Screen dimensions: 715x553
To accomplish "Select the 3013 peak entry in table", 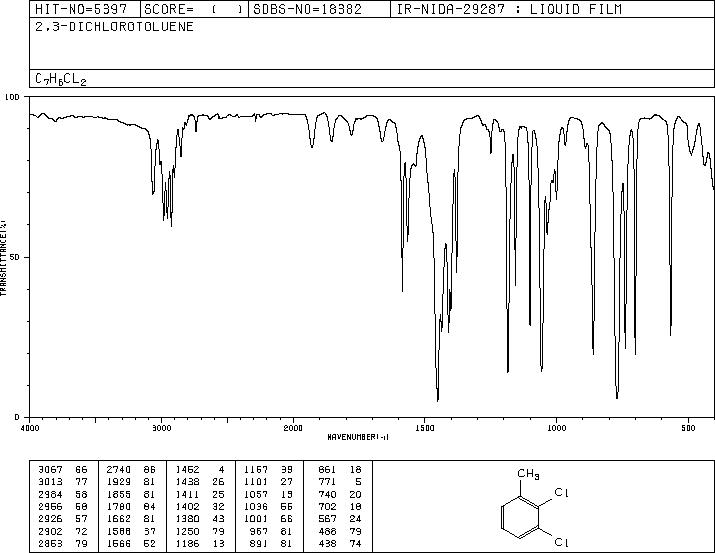I will click(x=63, y=482).
